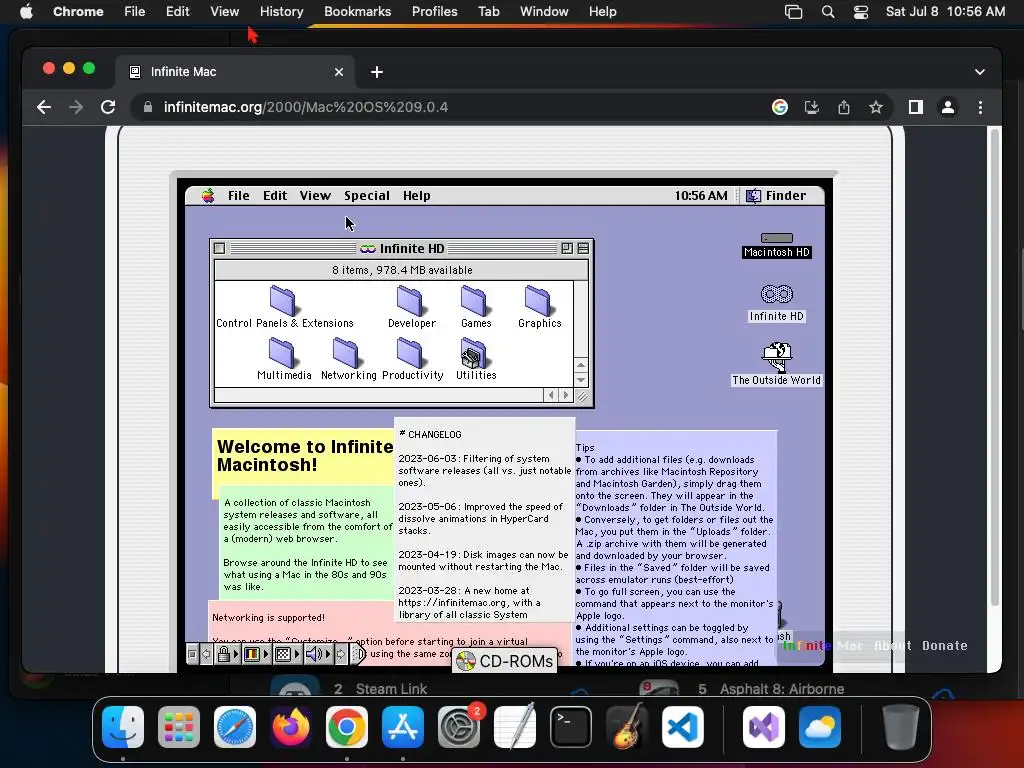Open the monitor color depth control strip module

click(x=255, y=653)
